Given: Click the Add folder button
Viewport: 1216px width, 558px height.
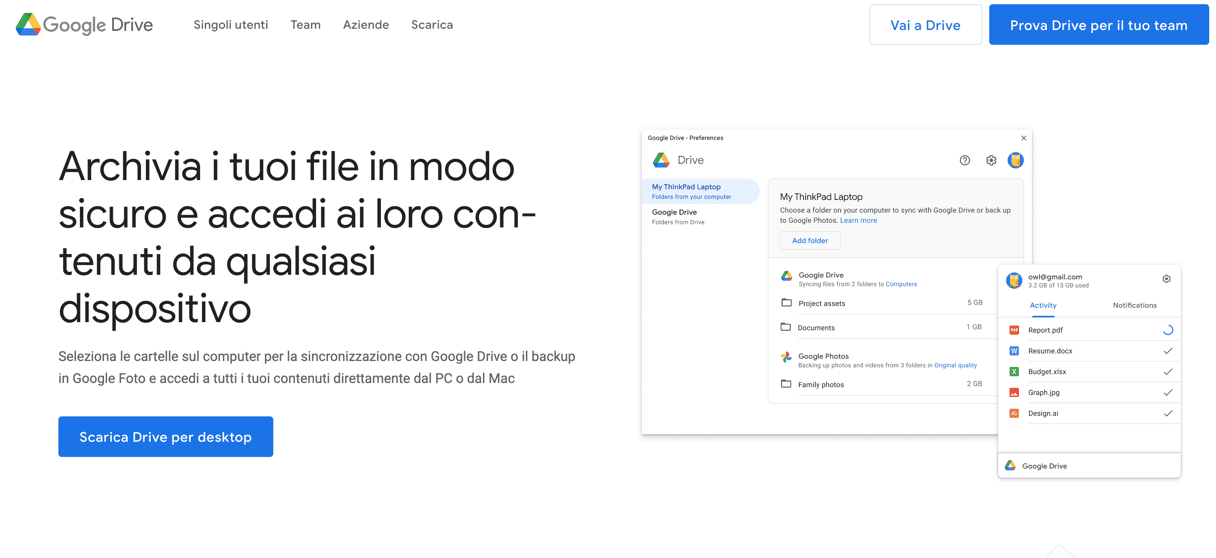Looking at the screenshot, I should 810,241.
